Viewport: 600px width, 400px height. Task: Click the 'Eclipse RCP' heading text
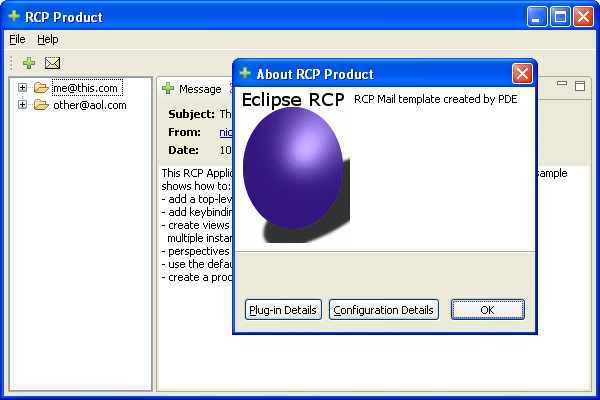tap(293, 100)
